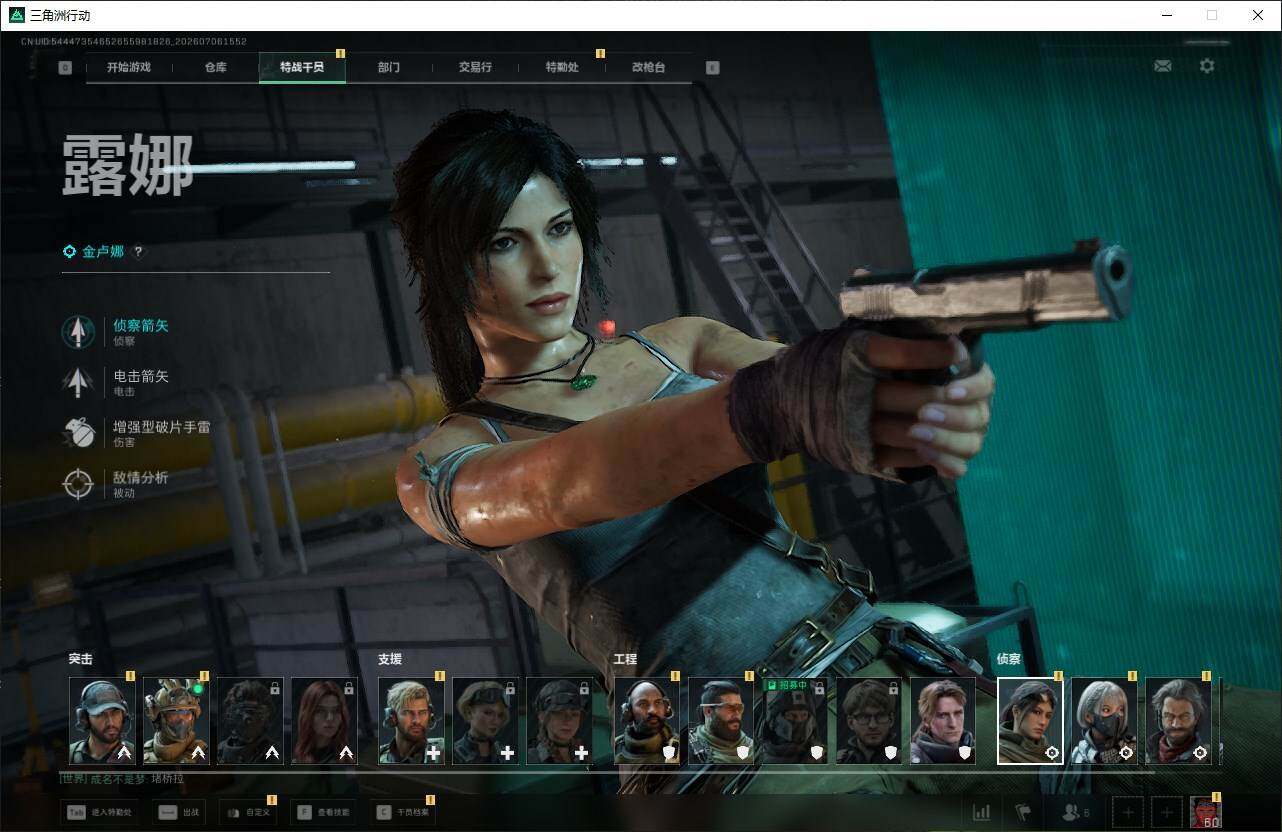Image resolution: width=1282 pixels, height=832 pixels.
Task: Open the mail envelope icon
Action: click(x=1163, y=66)
